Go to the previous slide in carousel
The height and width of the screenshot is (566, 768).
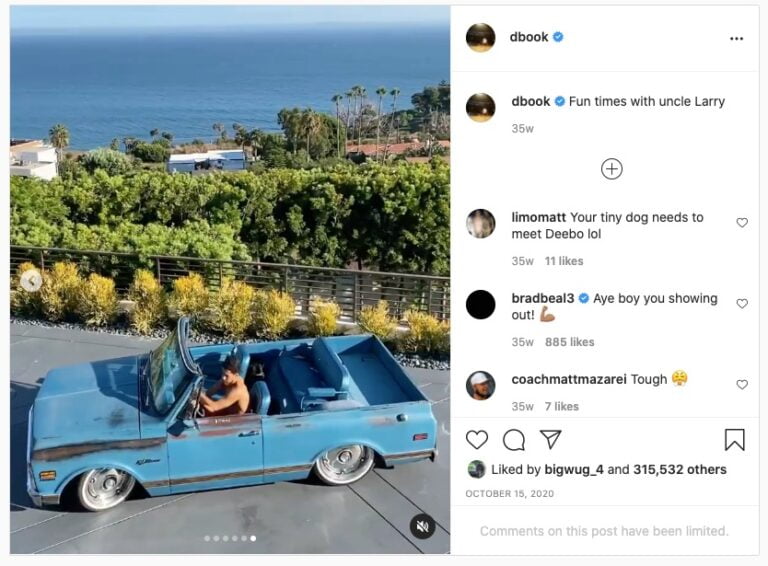point(31,281)
